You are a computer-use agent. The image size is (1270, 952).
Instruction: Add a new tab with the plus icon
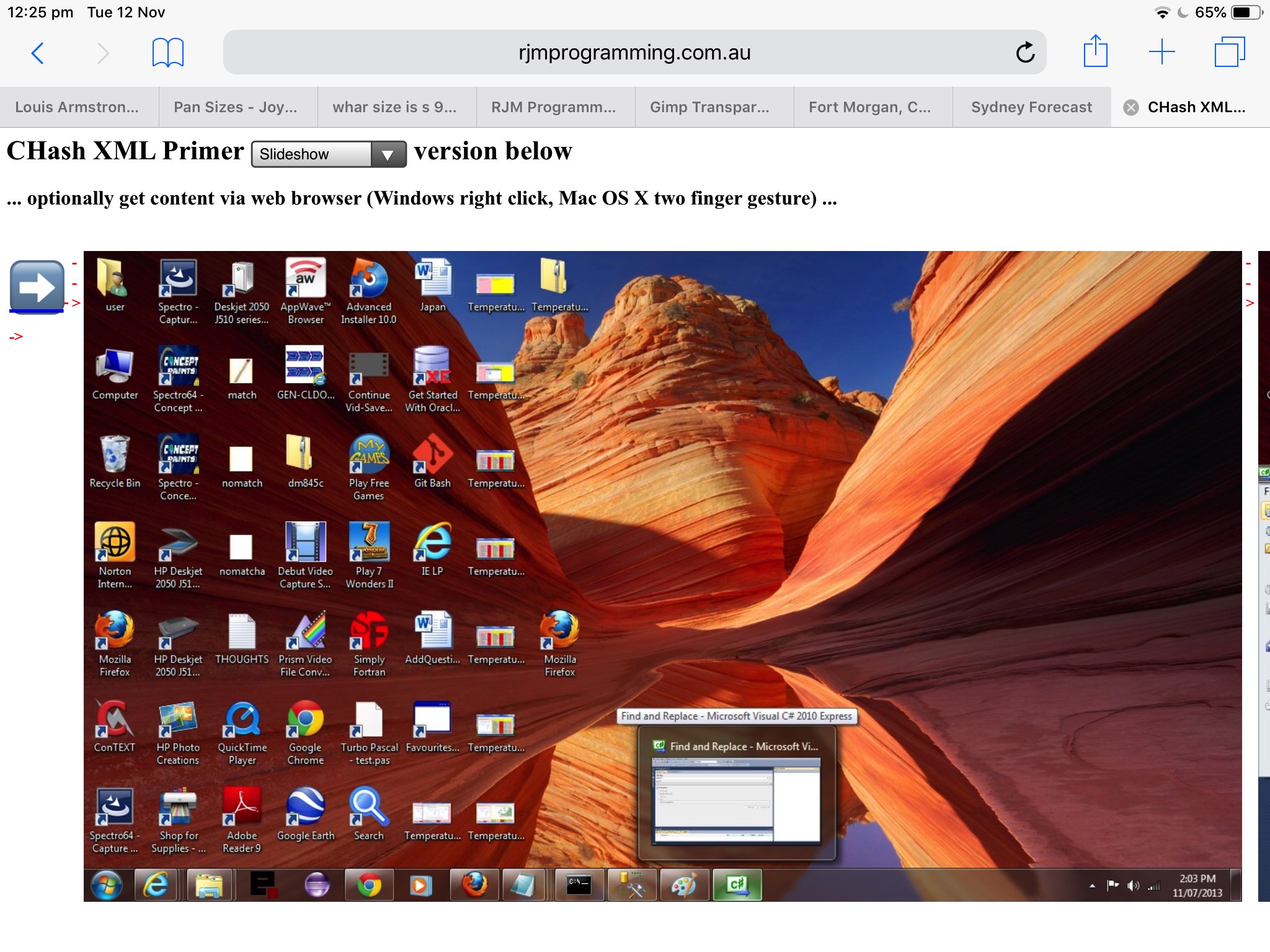1161,52
